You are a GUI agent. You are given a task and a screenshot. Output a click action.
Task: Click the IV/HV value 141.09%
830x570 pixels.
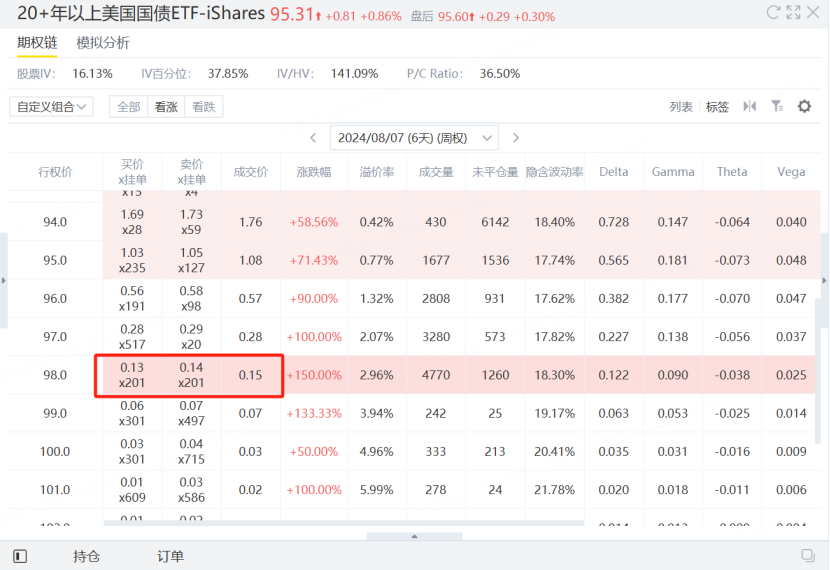coord(354,74)
